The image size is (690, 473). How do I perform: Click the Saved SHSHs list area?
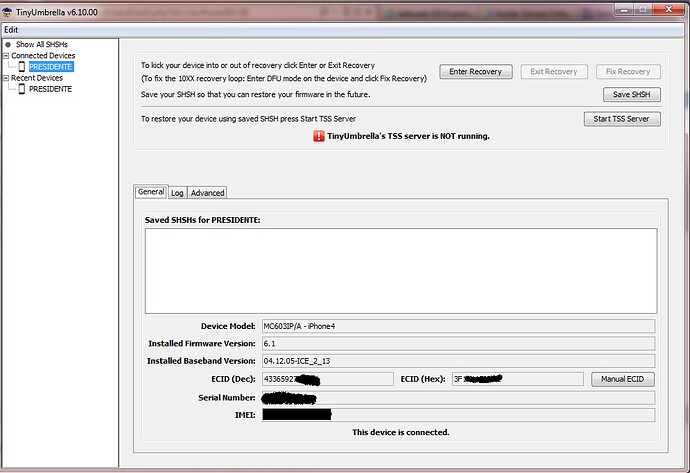click(400, 269)
